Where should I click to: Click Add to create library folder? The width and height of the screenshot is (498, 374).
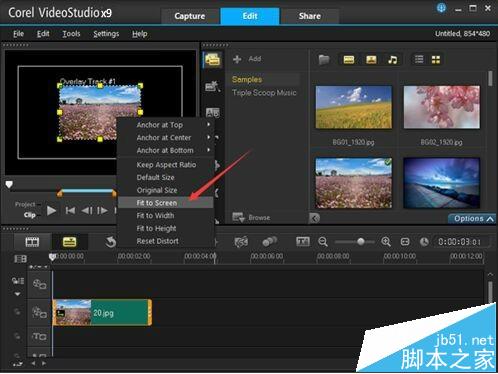pos(247,59)
